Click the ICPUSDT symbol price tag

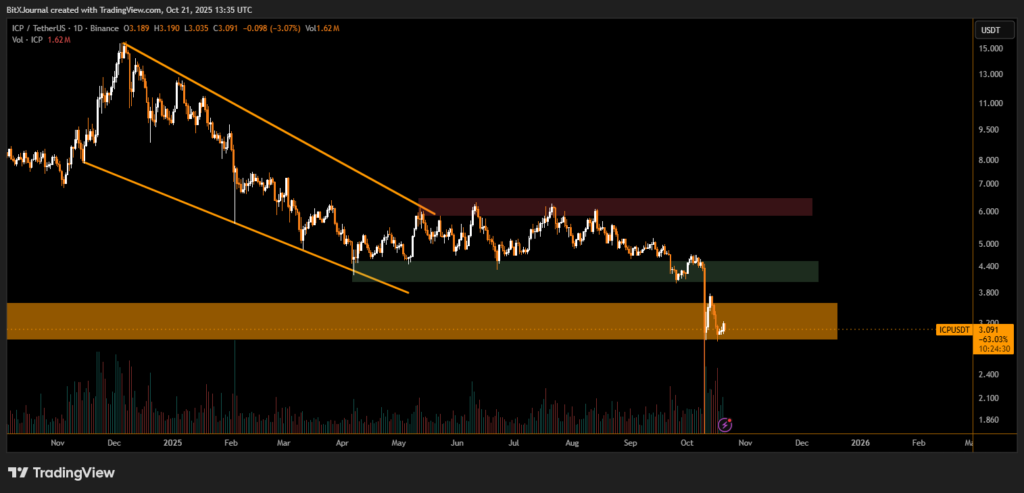tap(954, 328)
